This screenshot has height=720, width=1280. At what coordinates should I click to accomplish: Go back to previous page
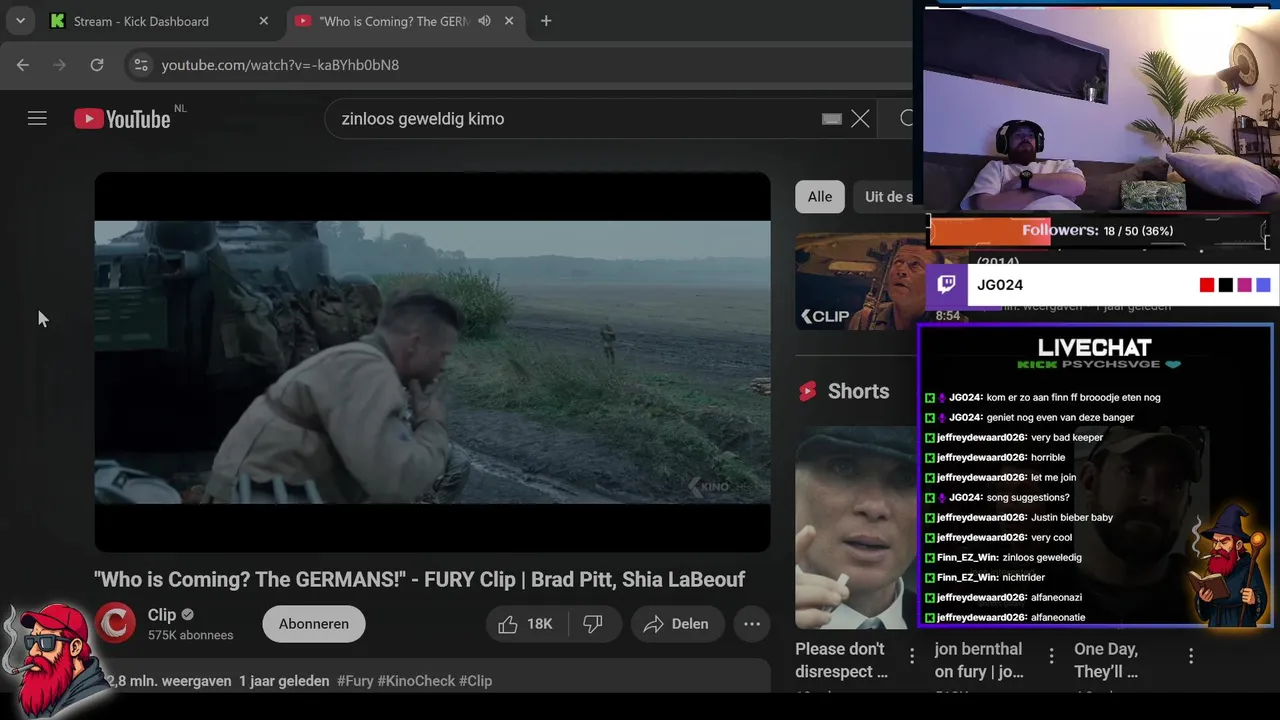[x=23, y=65]
